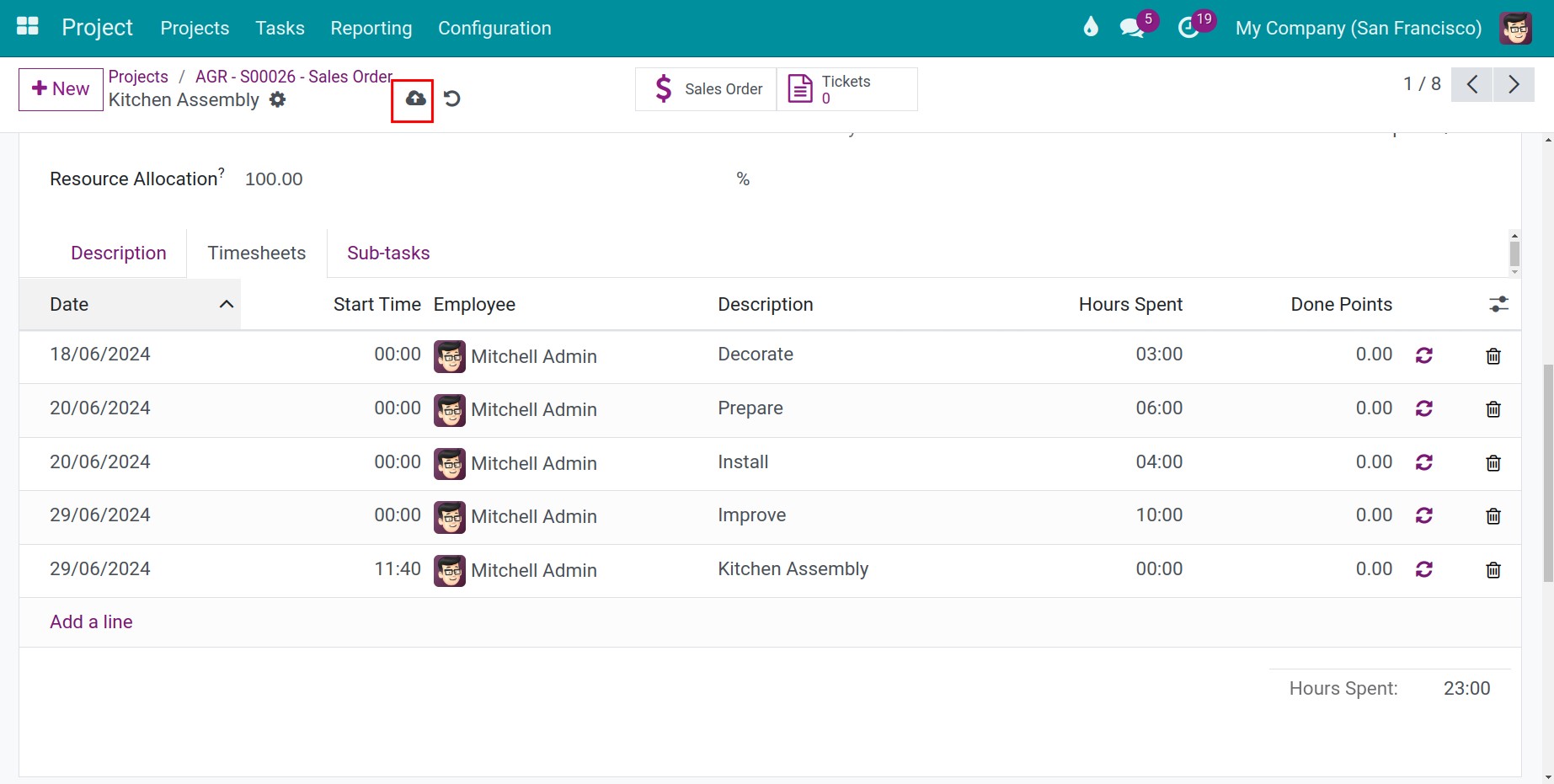Open the Projects top menu

[x=195, y=28]
